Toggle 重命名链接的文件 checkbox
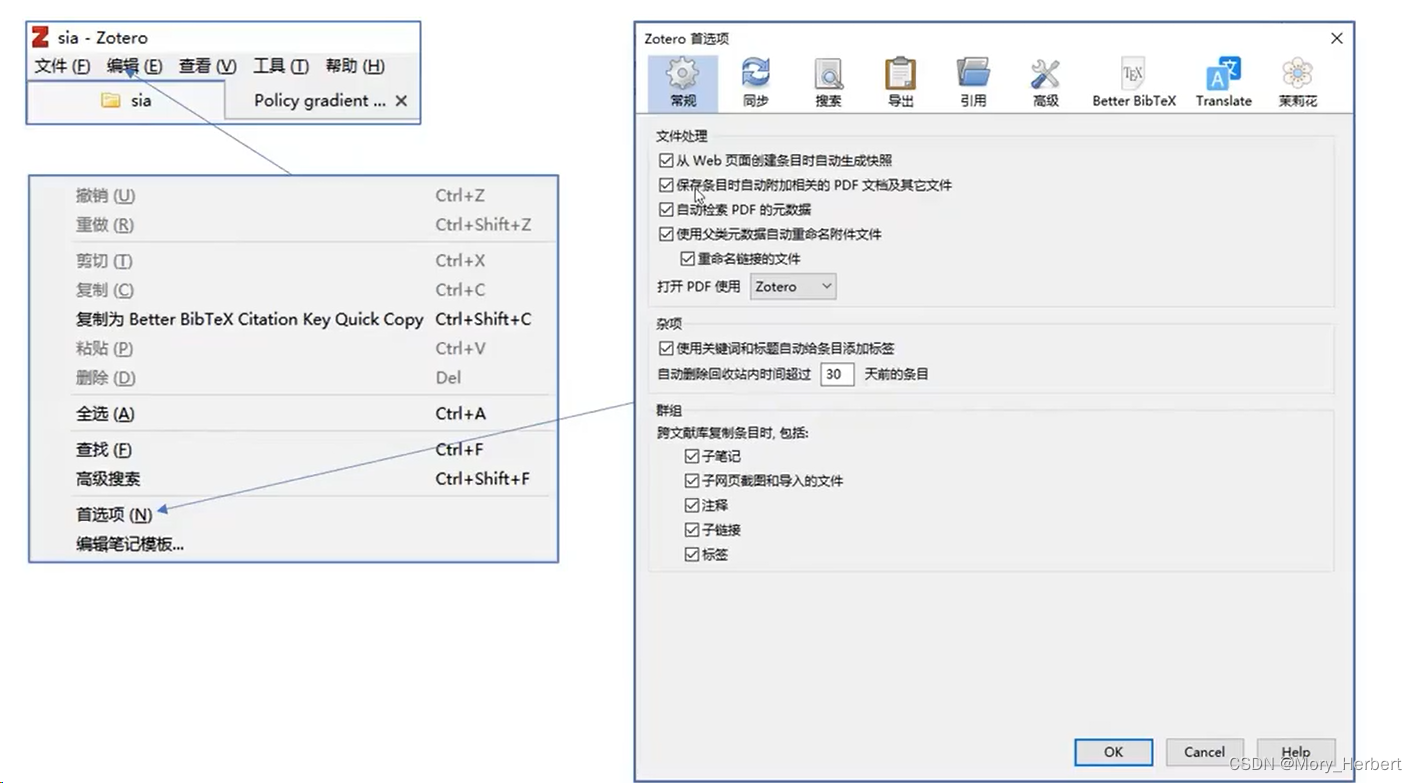This screenshot has height=783, width=1417. point(687,259)
